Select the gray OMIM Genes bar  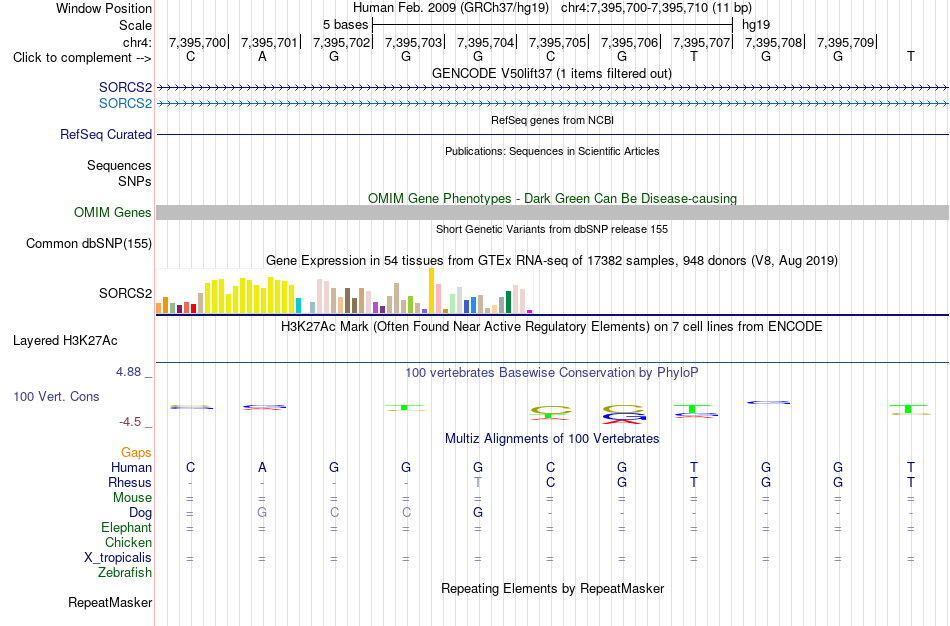[x=553, y=212]
